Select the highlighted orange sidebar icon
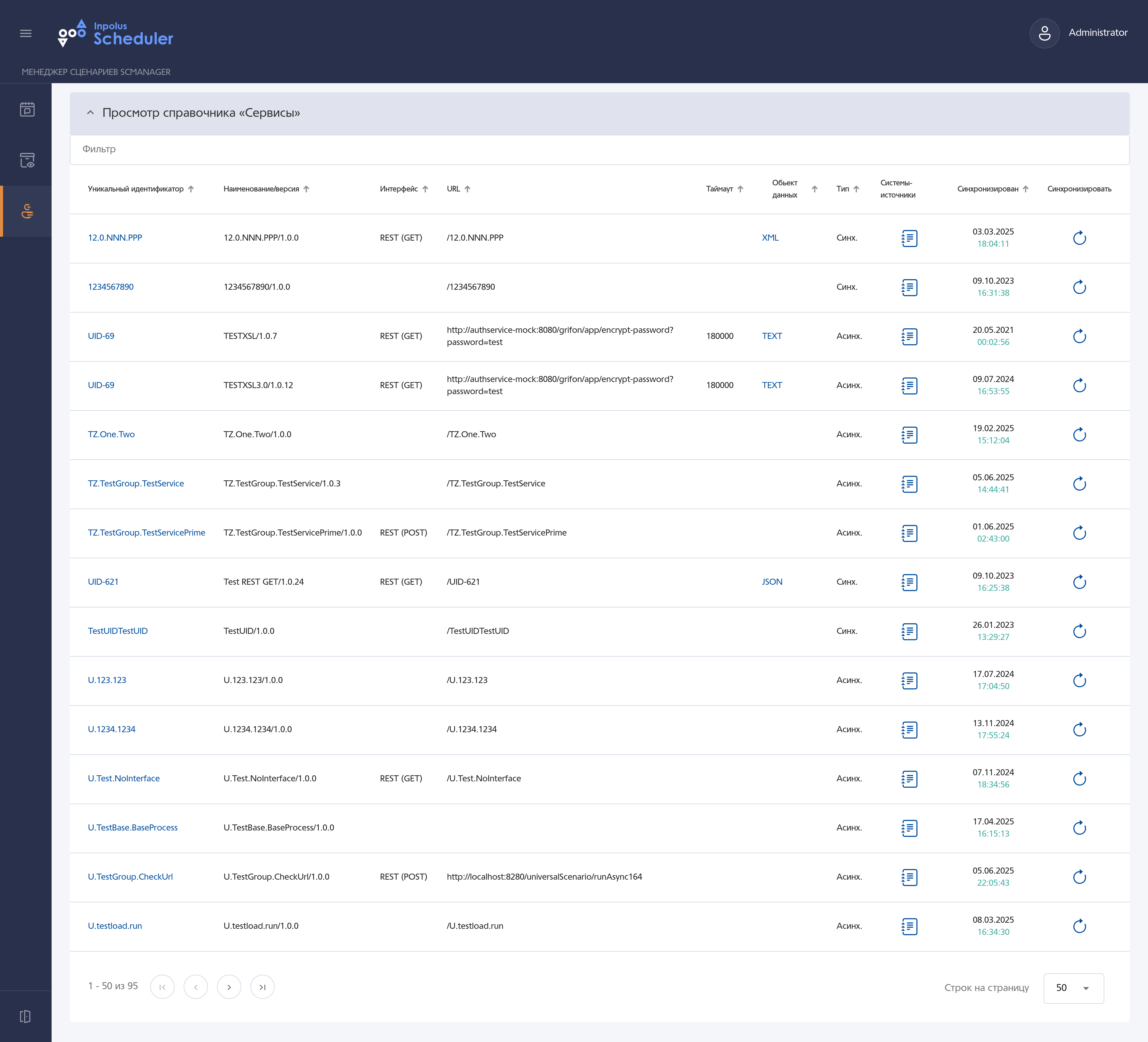The image size is (1148, 1042). 27,211
